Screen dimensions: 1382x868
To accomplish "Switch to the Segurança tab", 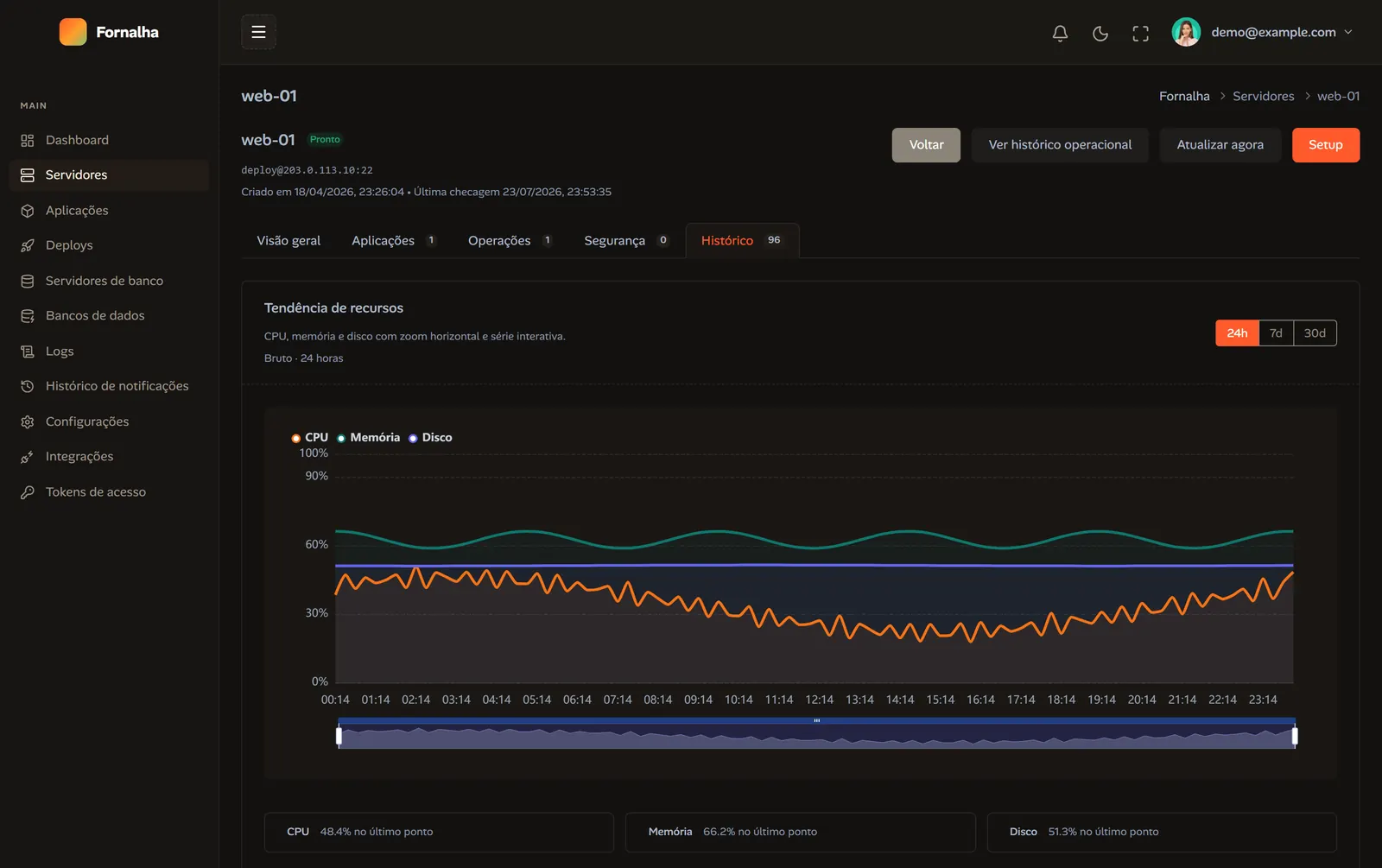I will [x=626, y=241].
